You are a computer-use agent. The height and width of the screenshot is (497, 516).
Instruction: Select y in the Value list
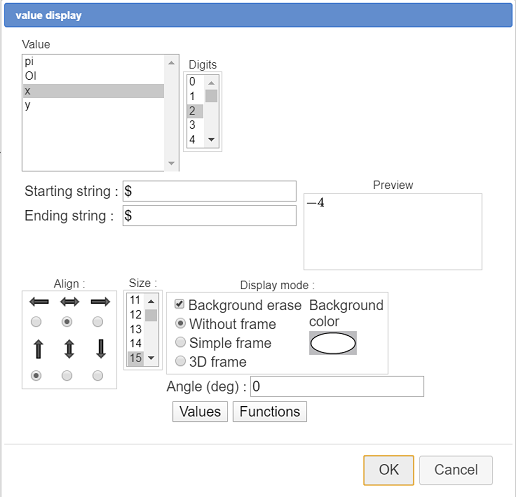point(93,105)
